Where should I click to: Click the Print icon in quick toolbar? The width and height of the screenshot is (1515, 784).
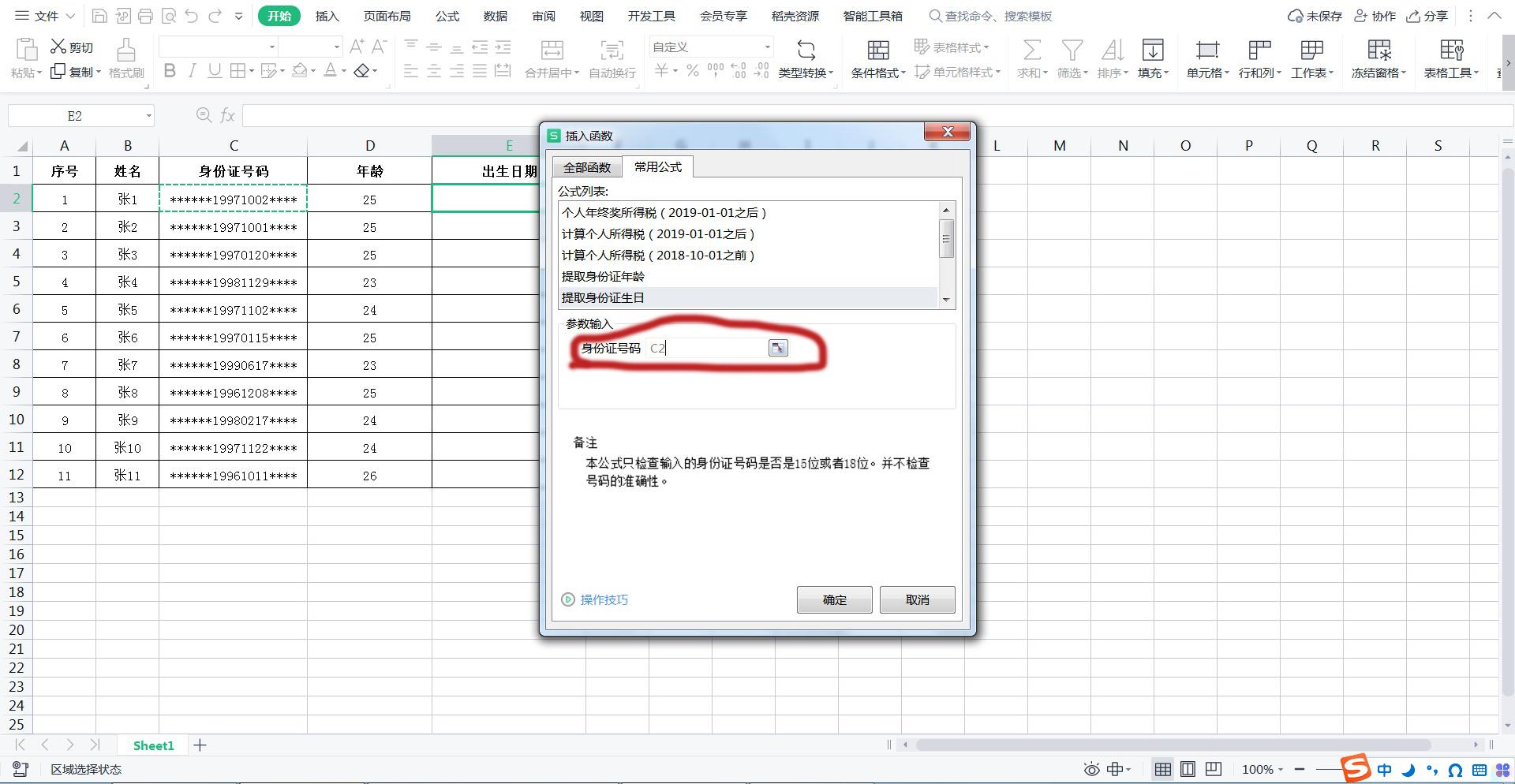point(145,16)
